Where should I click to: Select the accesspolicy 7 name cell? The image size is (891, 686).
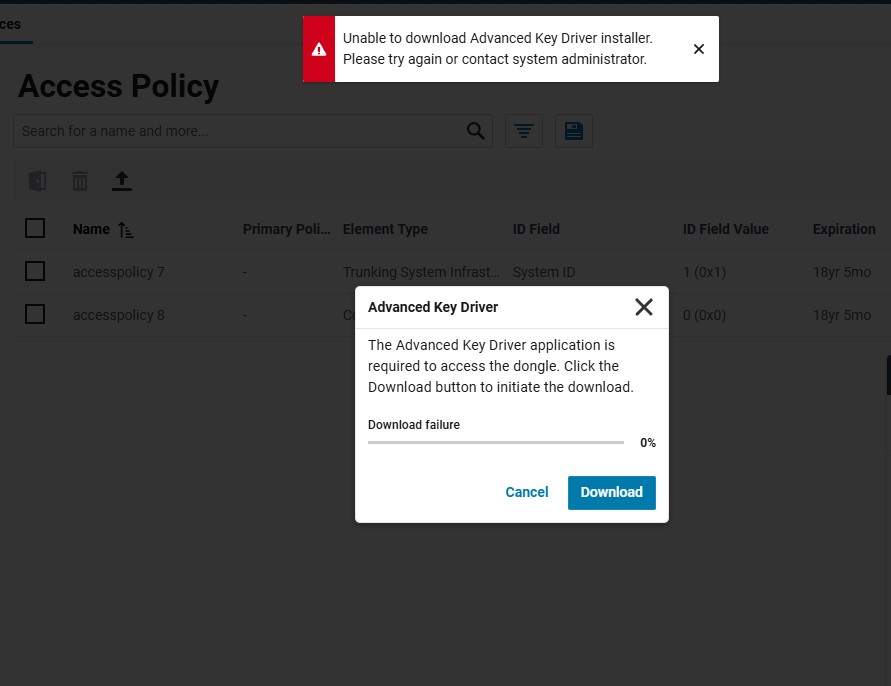point(118,272)
